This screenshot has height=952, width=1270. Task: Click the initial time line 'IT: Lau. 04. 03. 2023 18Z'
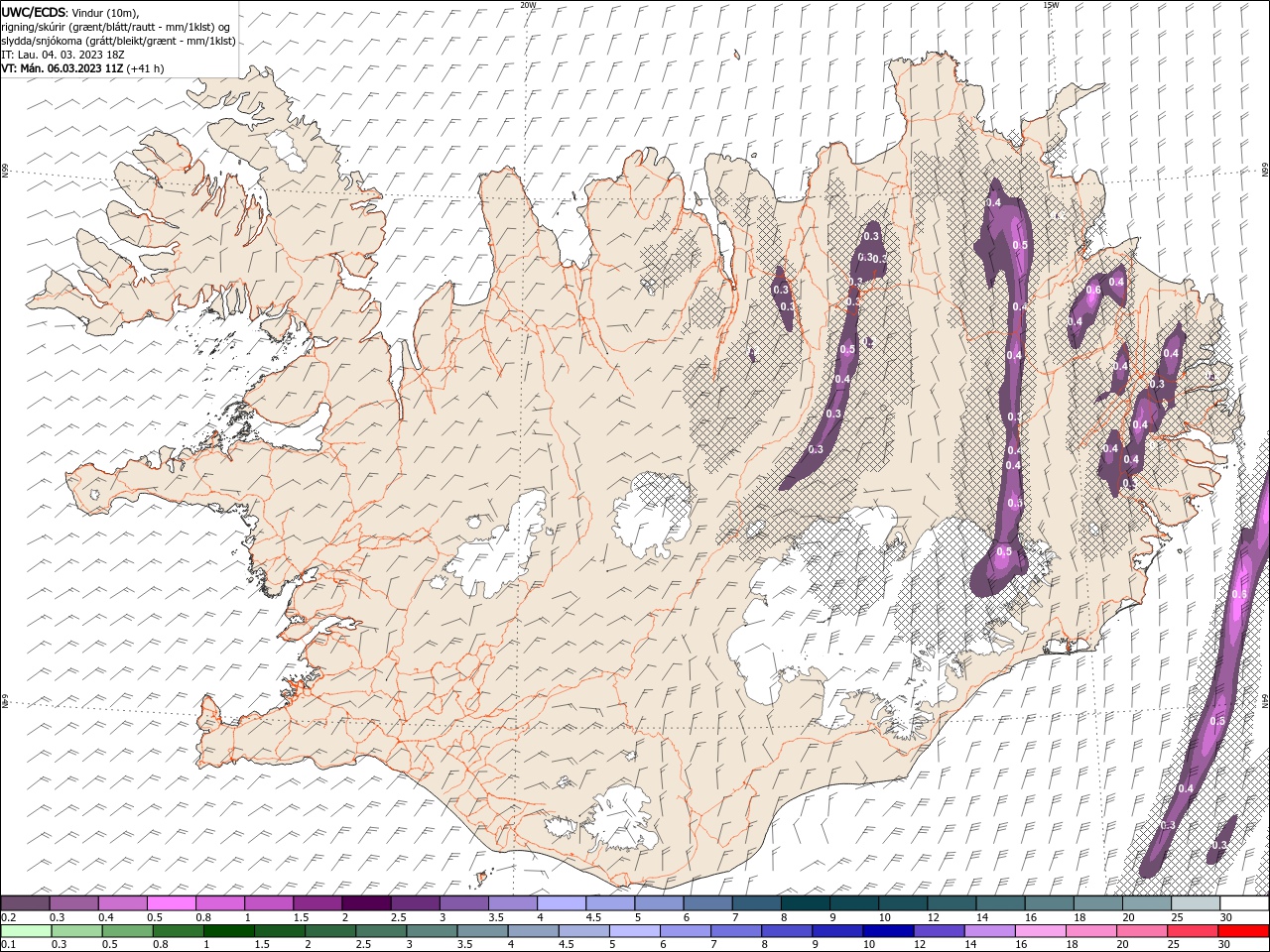63,55
